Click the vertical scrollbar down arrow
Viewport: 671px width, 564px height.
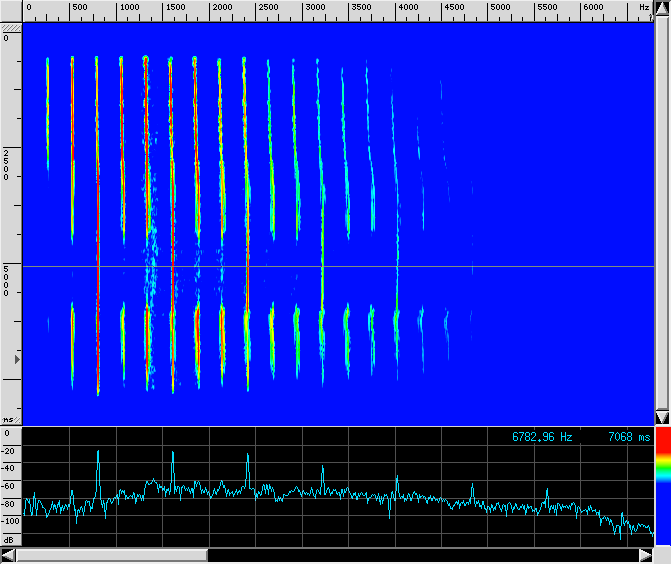pyautogui.click(x=662, y=417)
